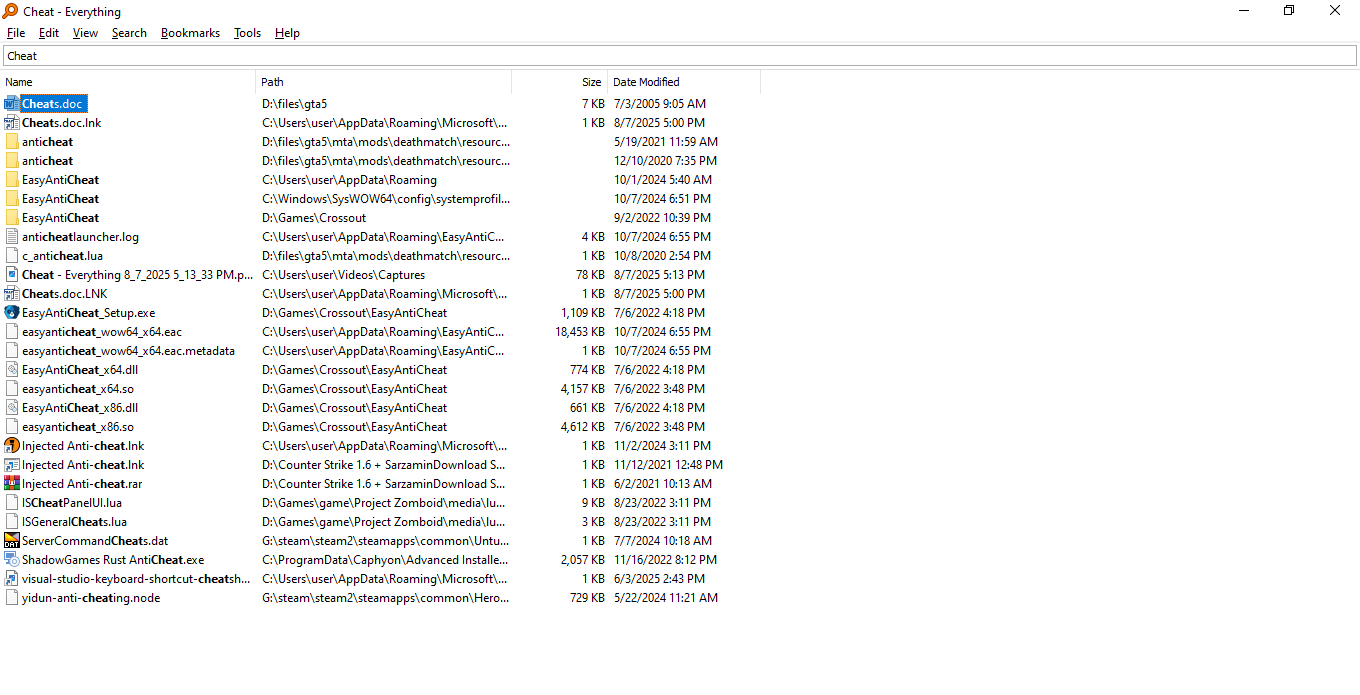The height and width of the screenshot is (695, 1360).
Task: Click the EasyAntiCheat_Setup.exe installer icon
Action: (12, 313)
